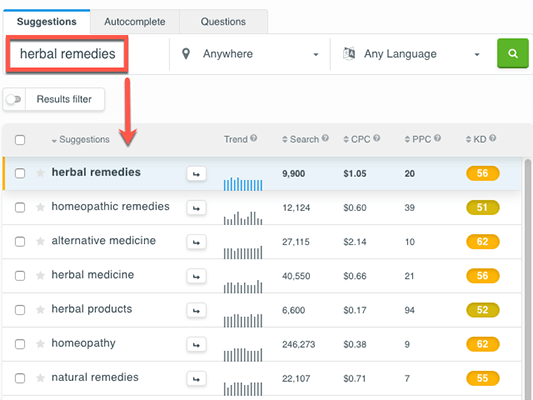The width and height of the screenshot is (533, 400).
Task: Click arrow icon beside alternative medicine
Action: click(x=196, y=242)
